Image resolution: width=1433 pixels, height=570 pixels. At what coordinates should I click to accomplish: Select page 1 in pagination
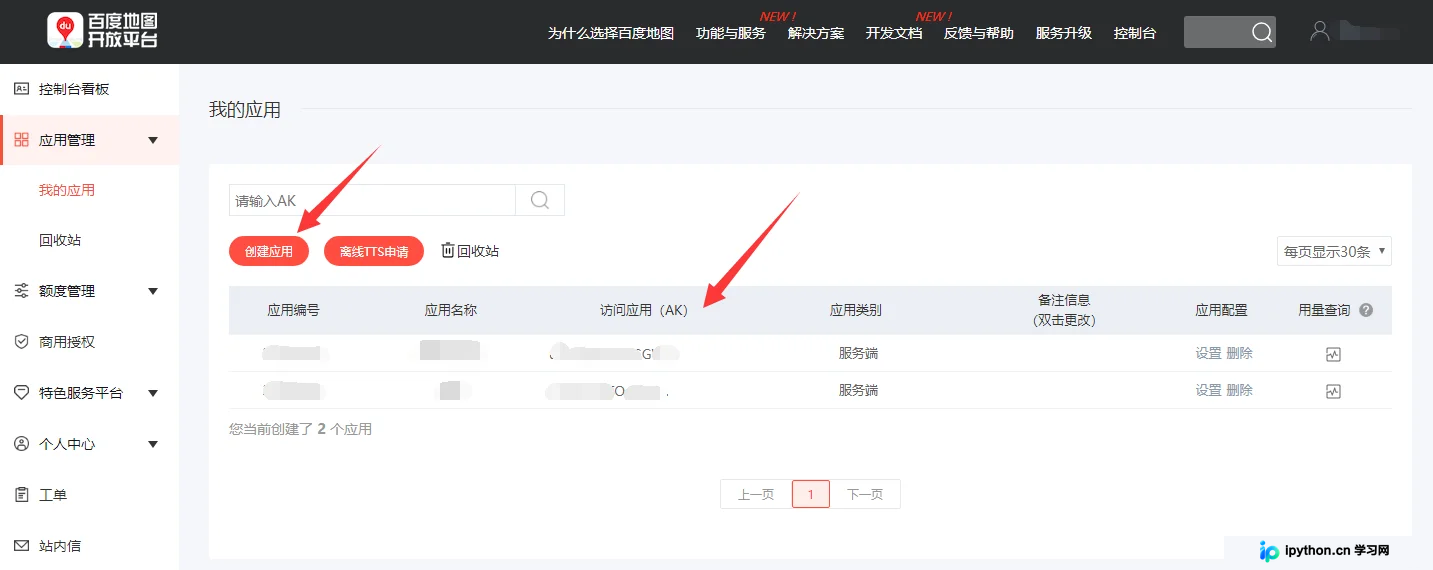pyautogui.click(x=811, y=494)
